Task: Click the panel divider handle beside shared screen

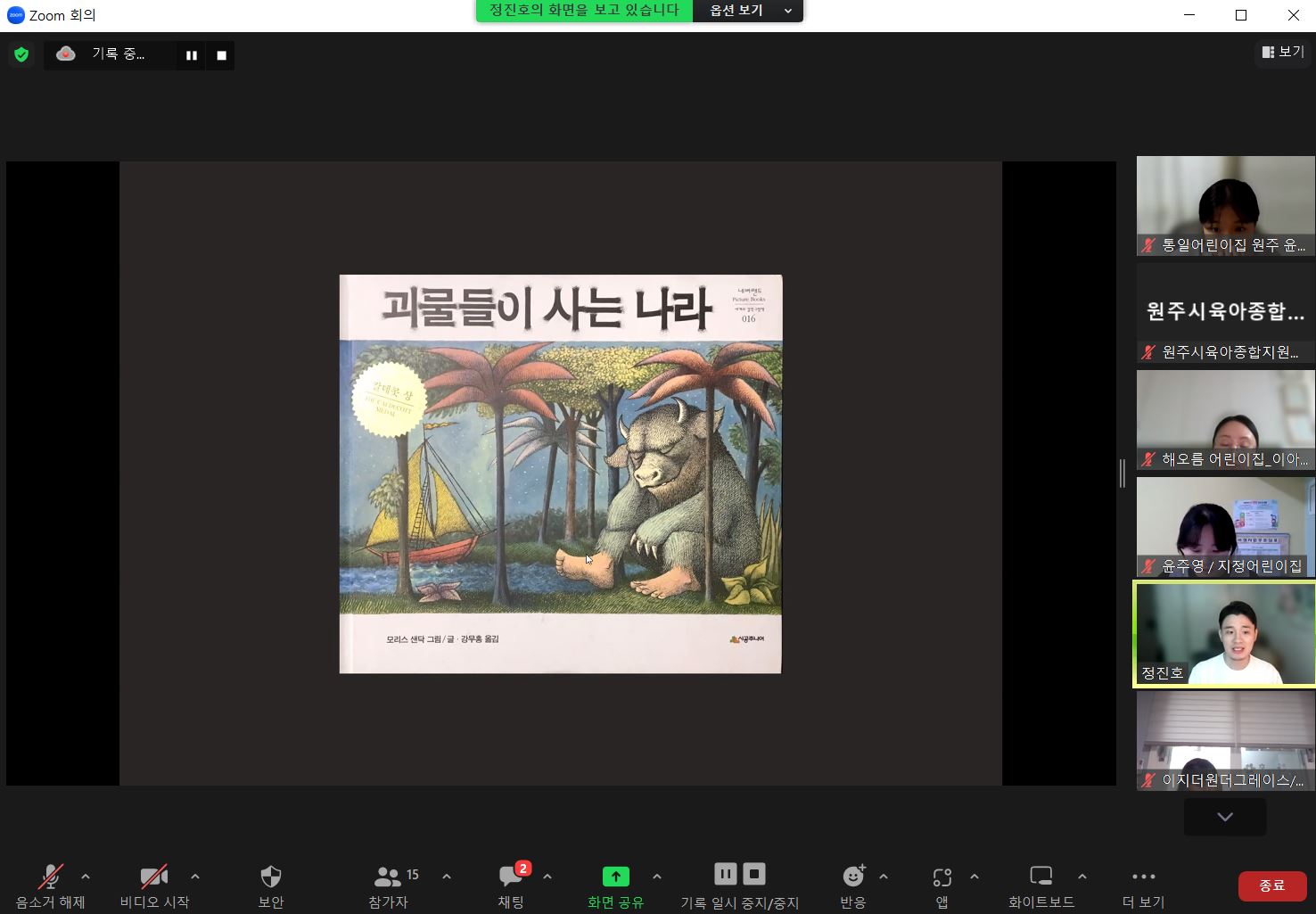Action: coord(1123,473)
